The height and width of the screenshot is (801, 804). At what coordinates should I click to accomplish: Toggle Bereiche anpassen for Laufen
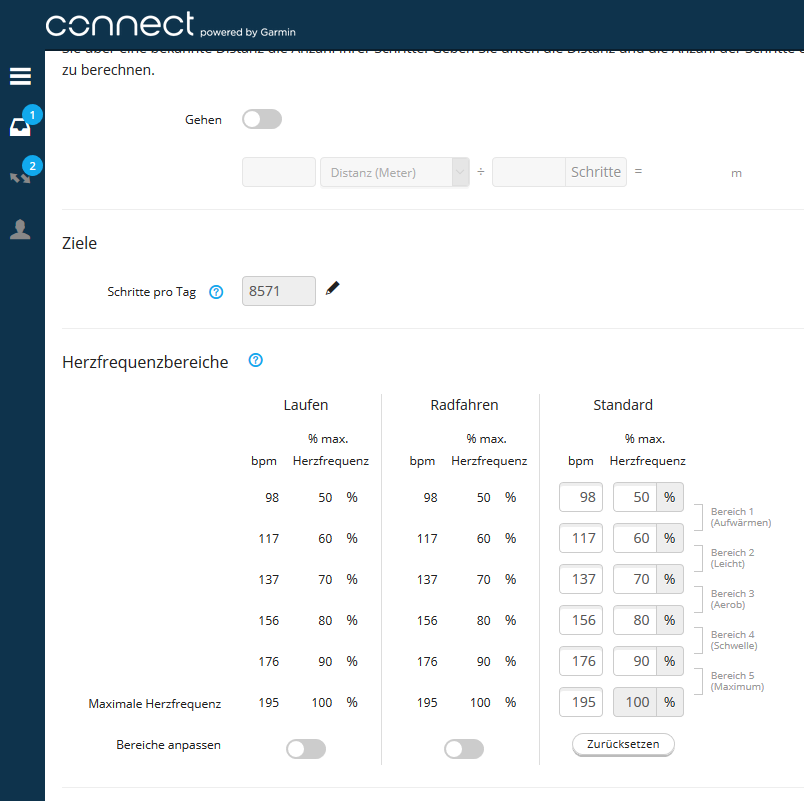[x=306, y=749]
